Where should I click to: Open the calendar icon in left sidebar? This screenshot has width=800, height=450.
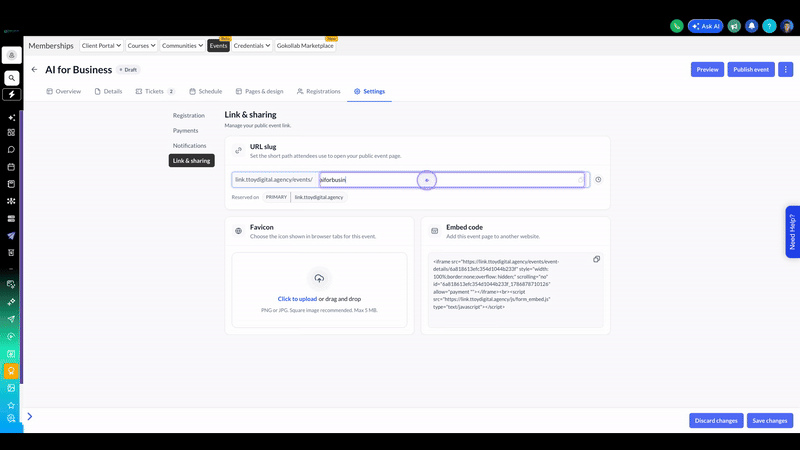11,167
